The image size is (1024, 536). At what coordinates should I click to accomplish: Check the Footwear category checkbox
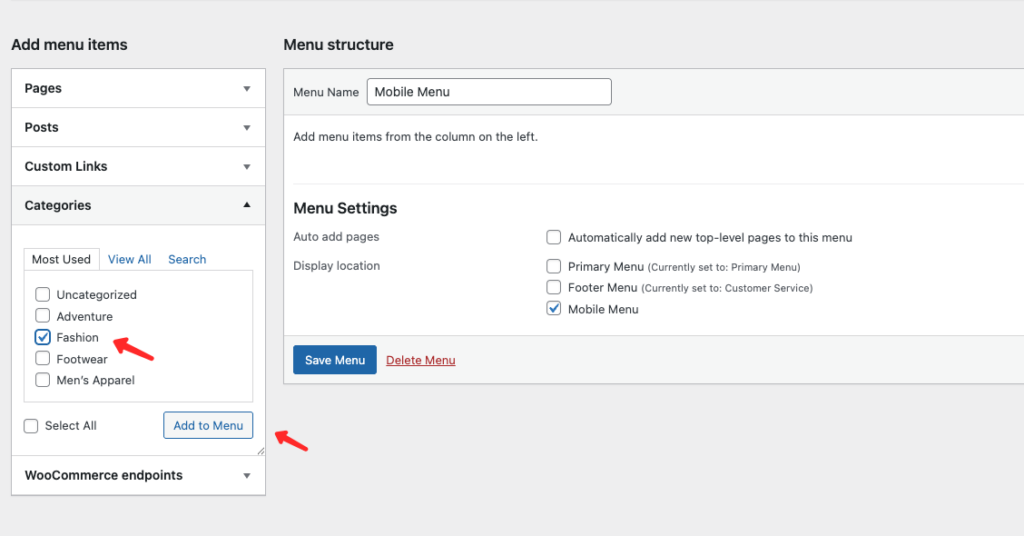coord(43,358)
